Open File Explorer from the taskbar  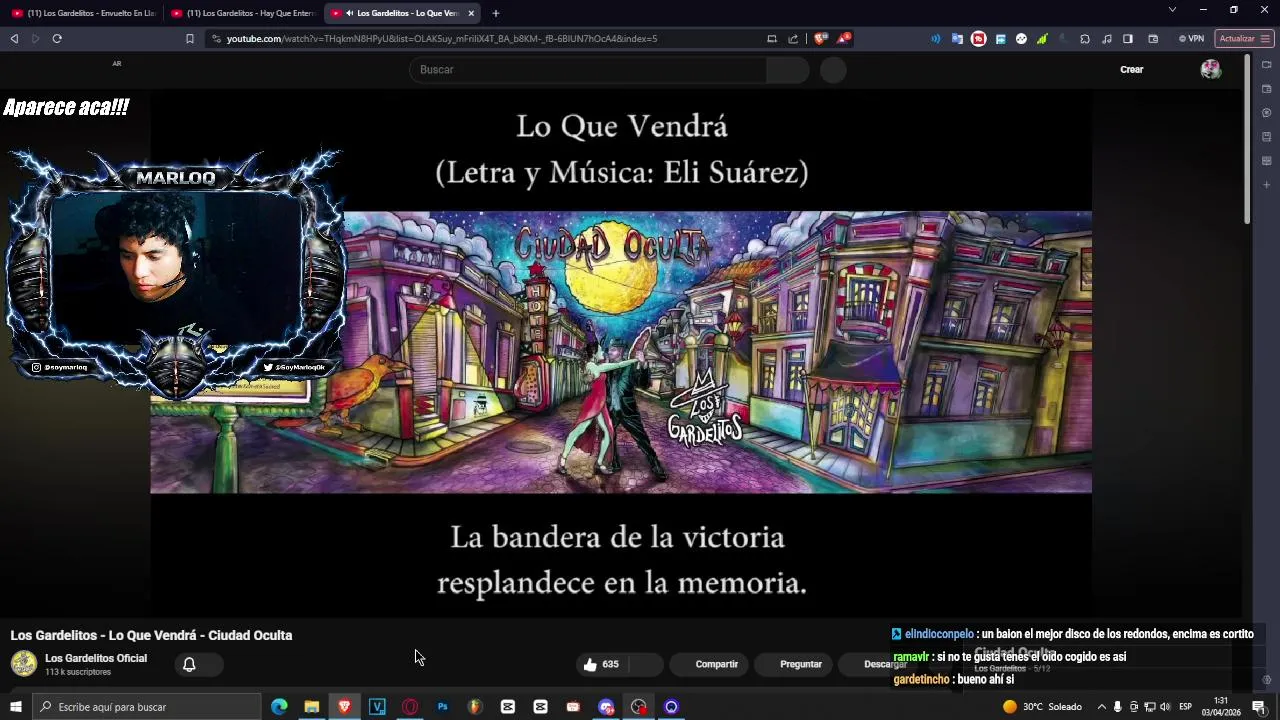(x=312, y=707)
